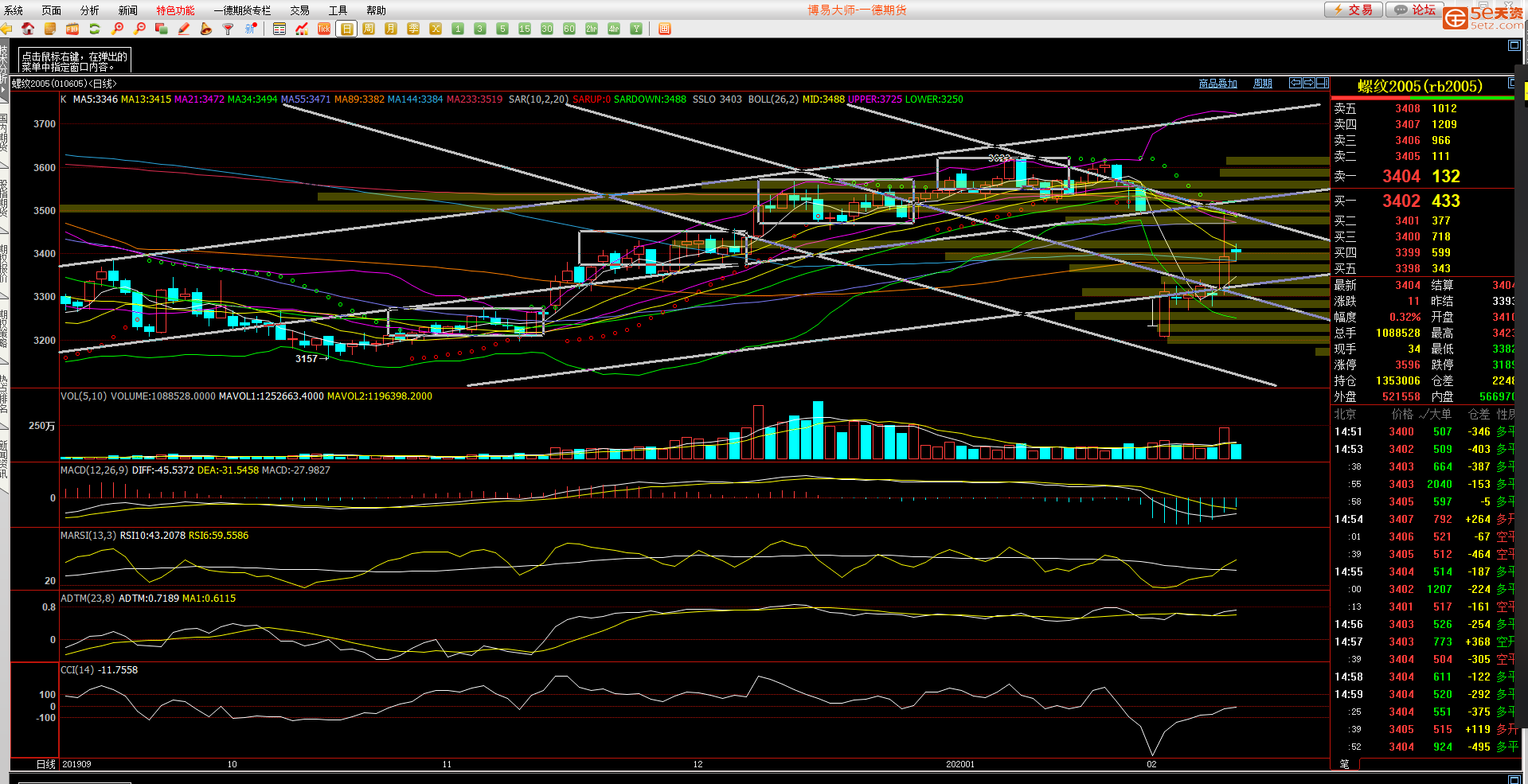The width and height of the screenshot is (1528, 784).
Task: Open the filter funnel tool
Action: 229,29
